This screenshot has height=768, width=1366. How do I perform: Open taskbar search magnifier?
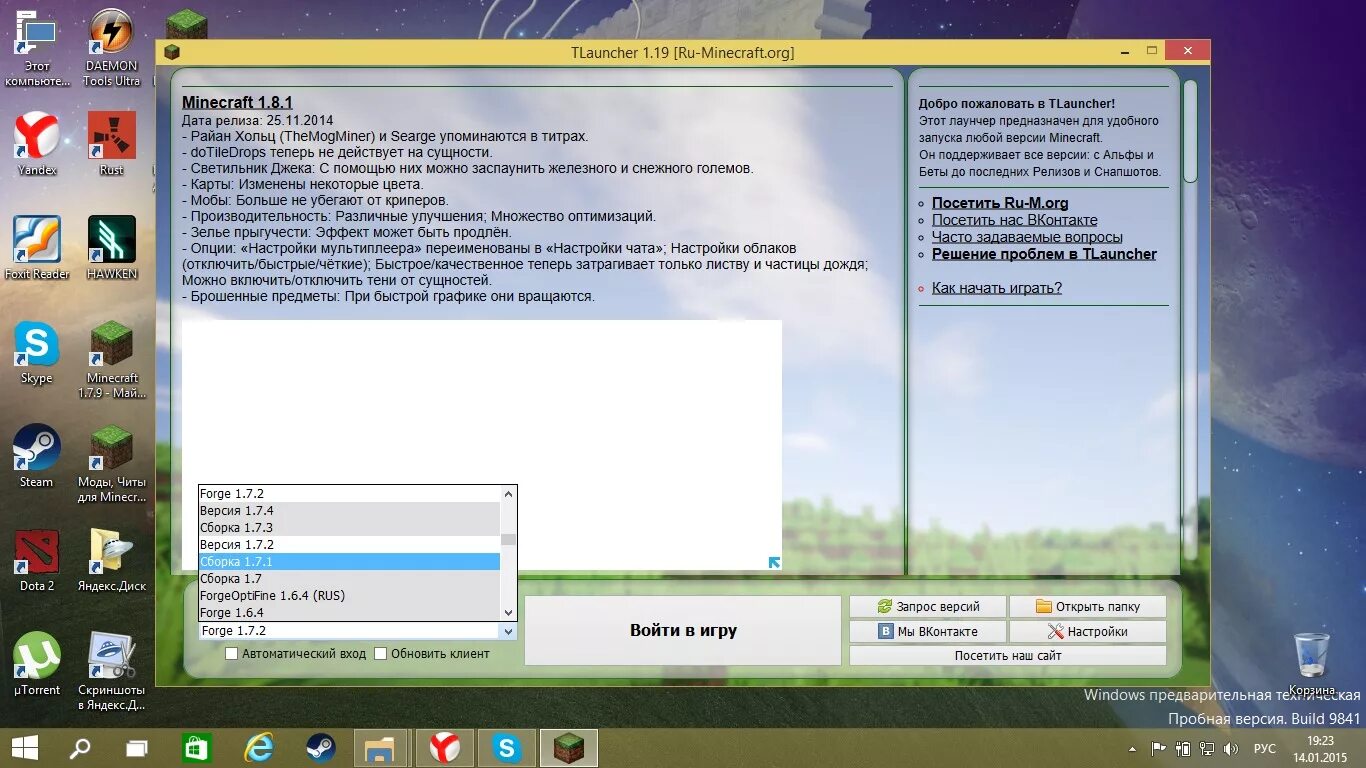(x=80, y=747)
